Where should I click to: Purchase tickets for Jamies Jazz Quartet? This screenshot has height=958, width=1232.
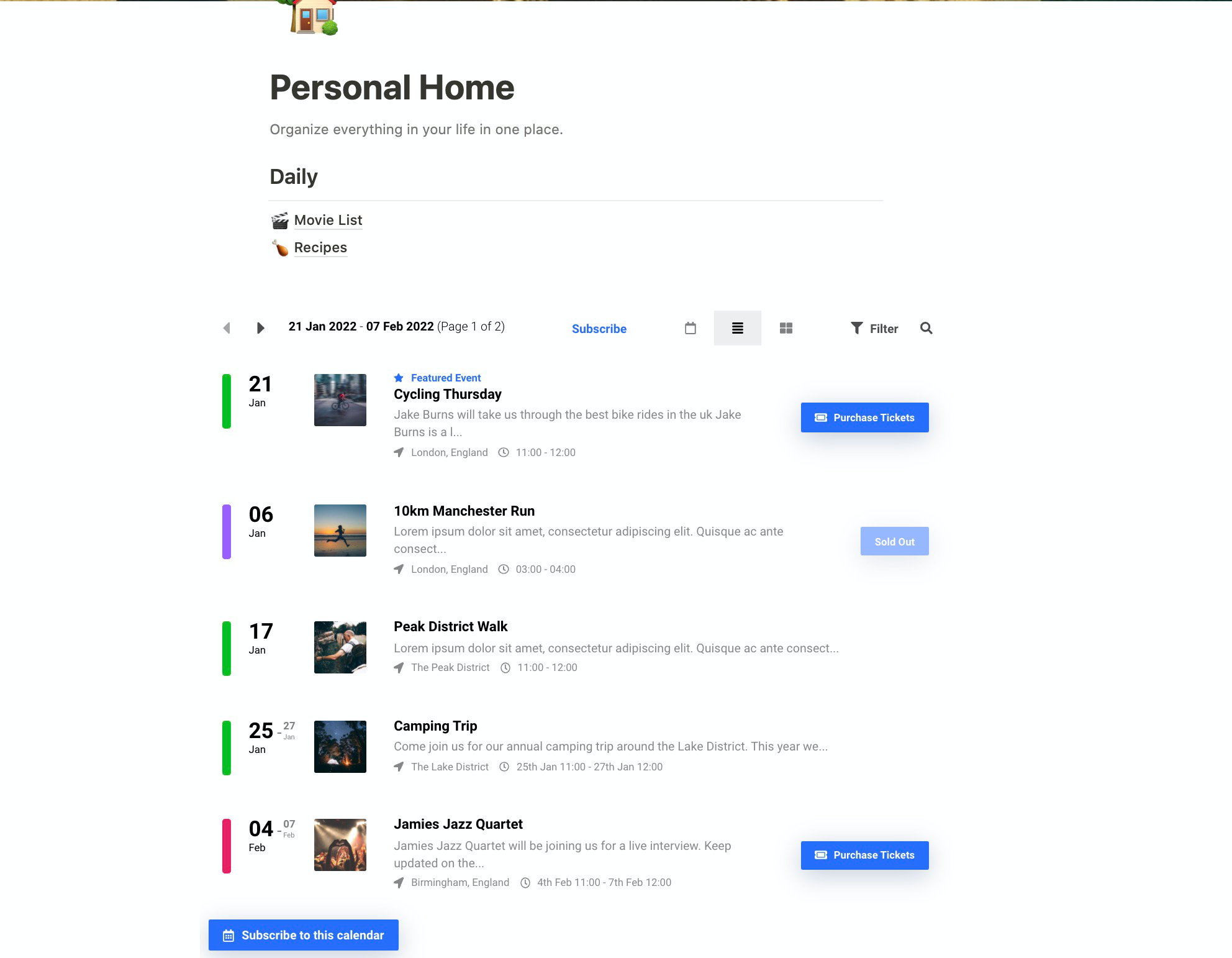(865, 855)
